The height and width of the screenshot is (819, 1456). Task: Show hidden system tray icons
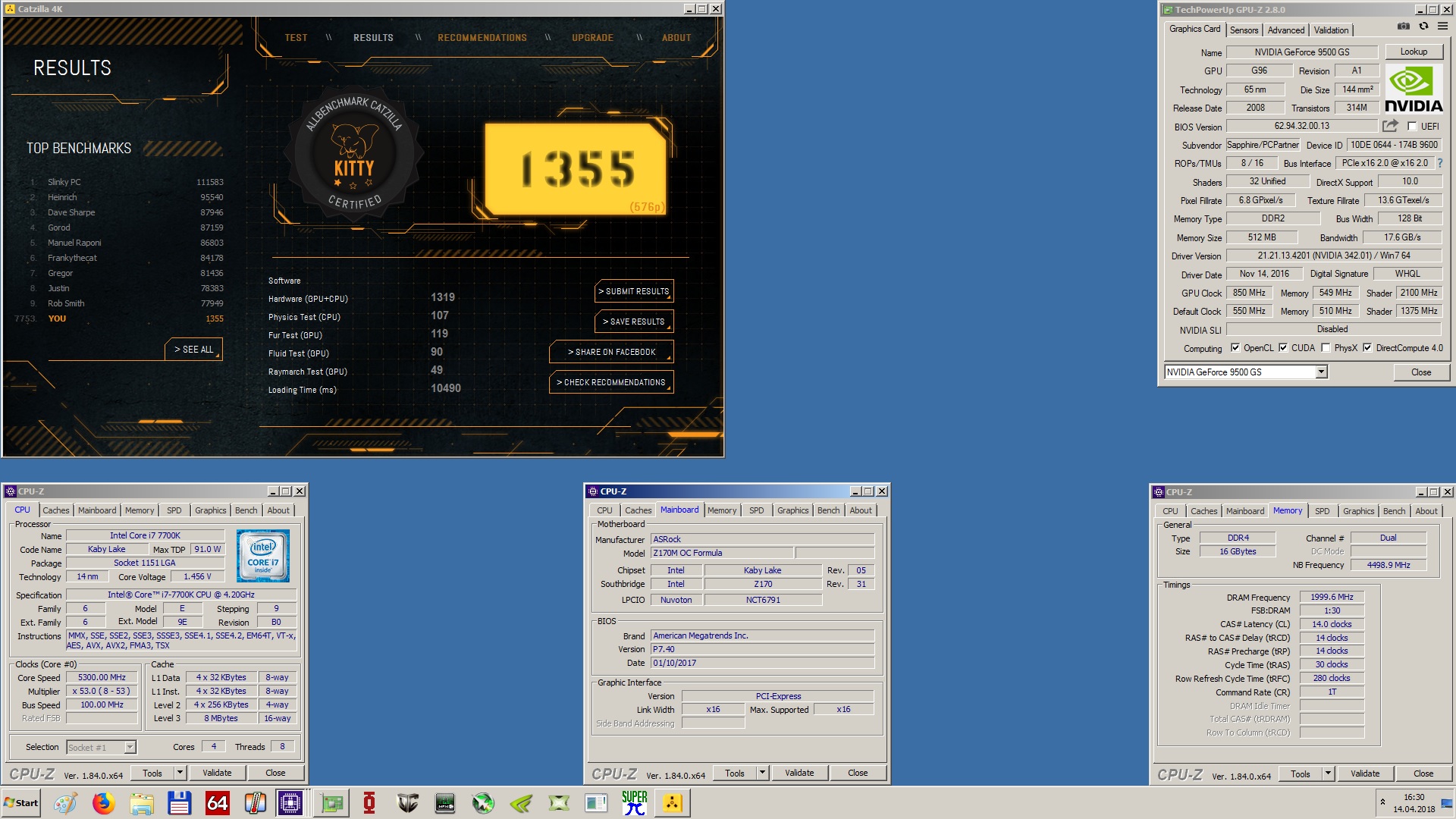coord(1382,802)
